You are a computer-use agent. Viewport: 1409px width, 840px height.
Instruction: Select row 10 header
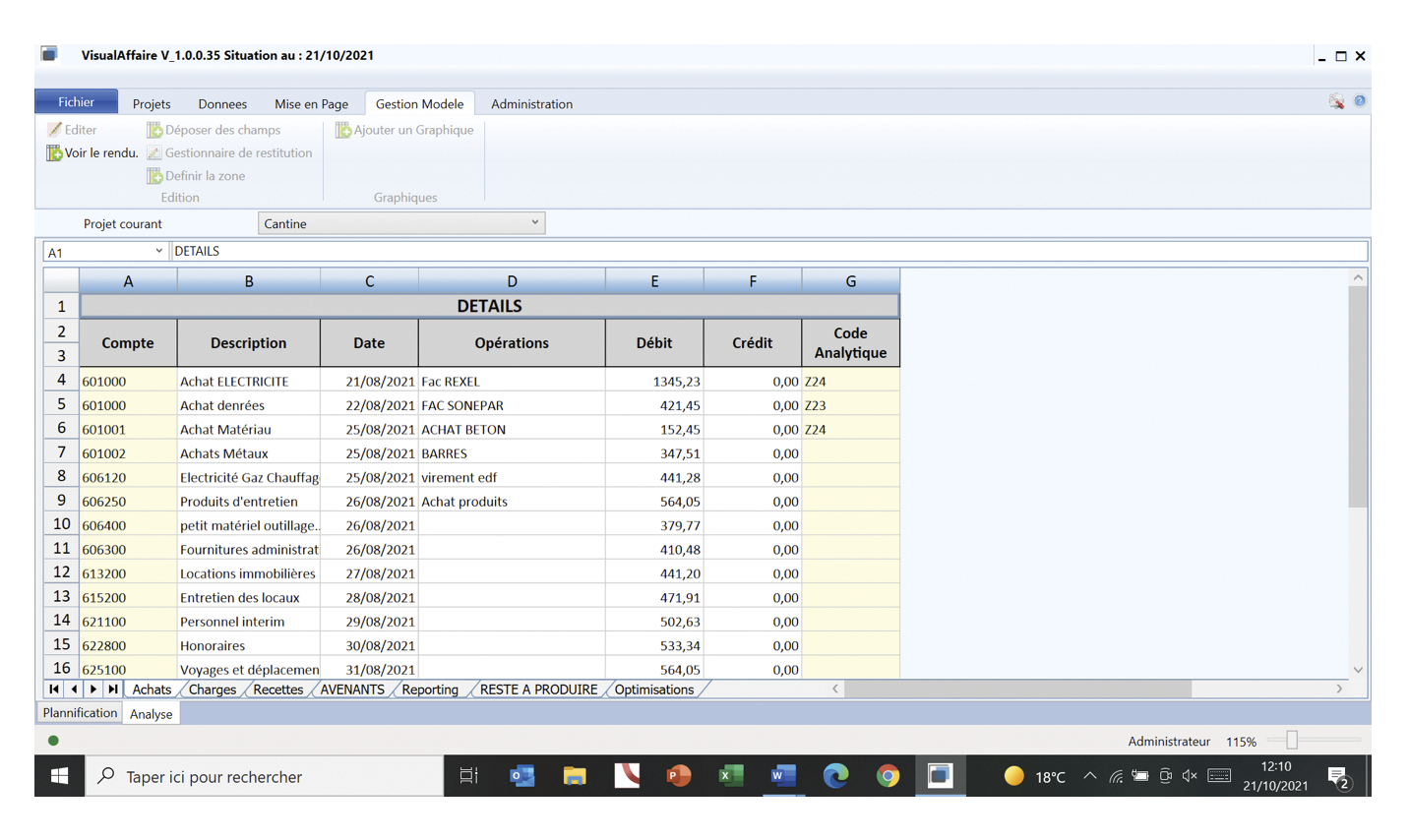(61, 524)
